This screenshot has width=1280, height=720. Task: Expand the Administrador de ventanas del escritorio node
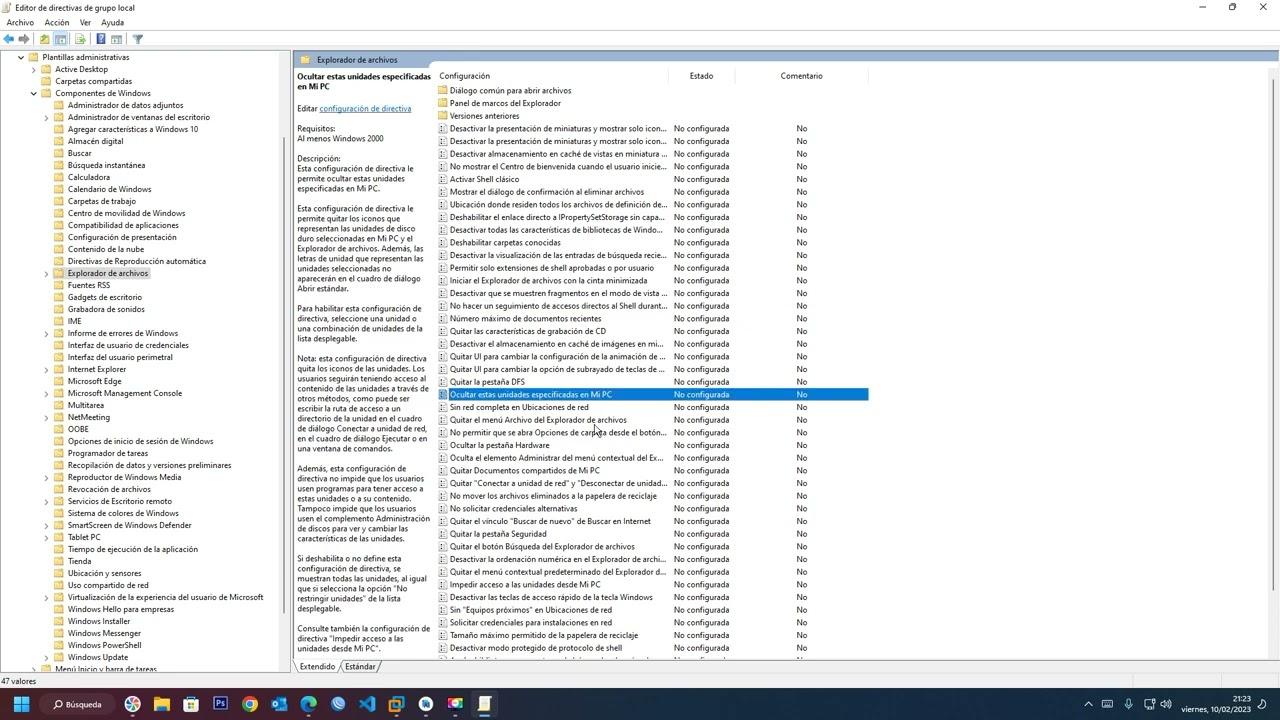pos(46,117)
